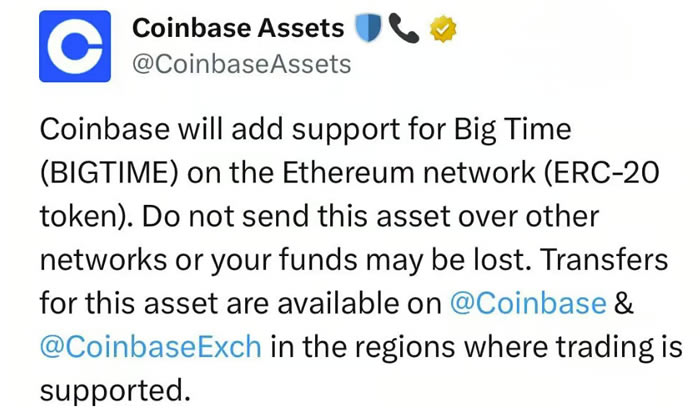Follow the @CoinbaseExch mention link
Screen dimensions: 700x417
(x=151, y=346)
